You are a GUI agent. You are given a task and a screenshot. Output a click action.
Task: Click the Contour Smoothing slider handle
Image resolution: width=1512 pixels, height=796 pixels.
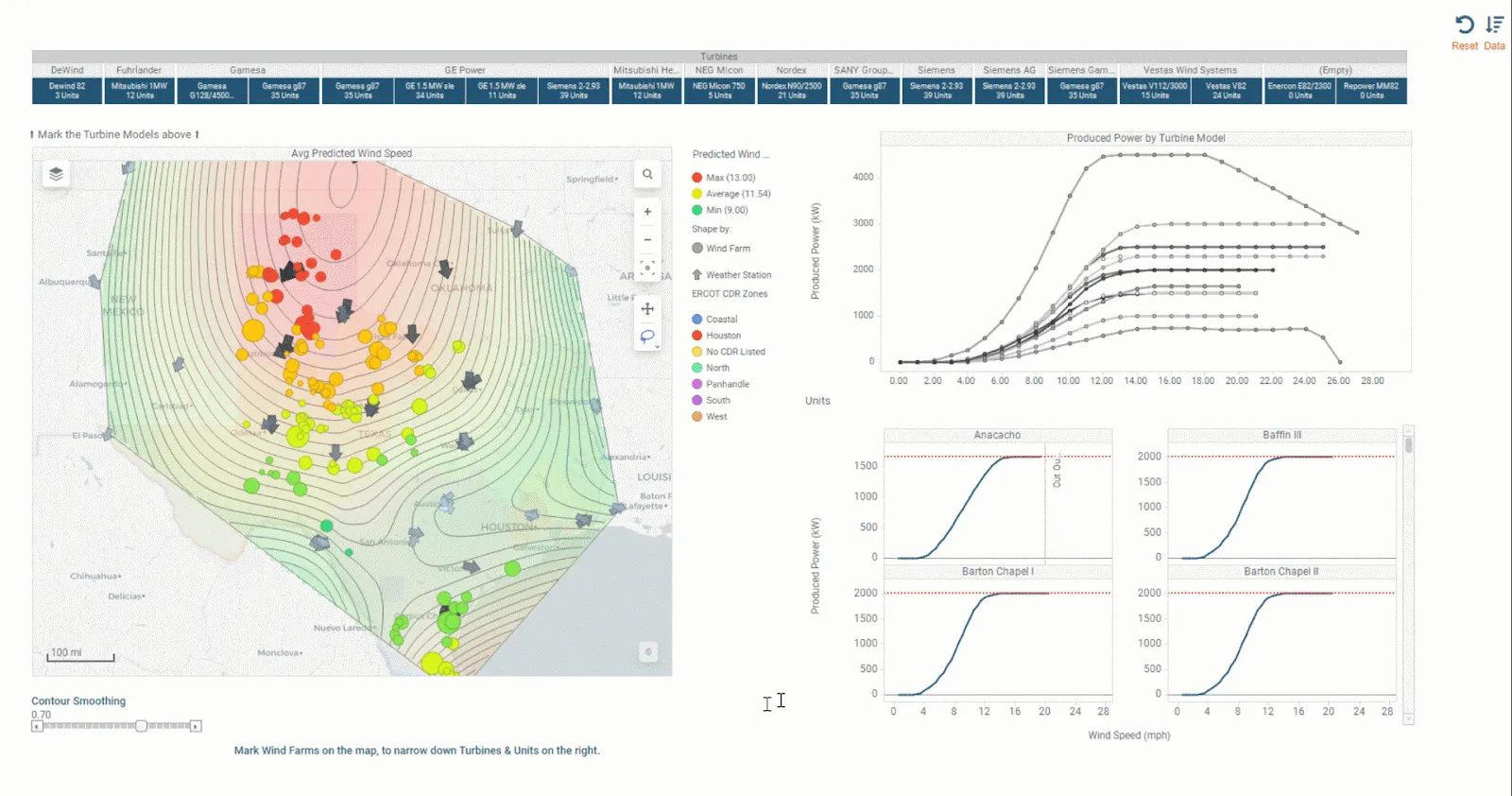[x=141, y=726]
